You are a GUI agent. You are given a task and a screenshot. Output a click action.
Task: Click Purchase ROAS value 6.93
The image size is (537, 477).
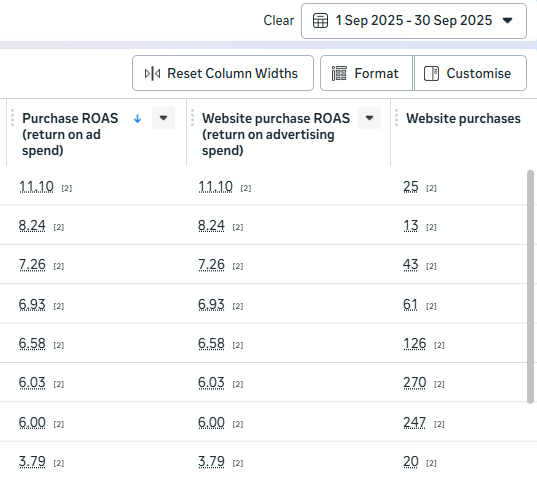pos(32,304)
